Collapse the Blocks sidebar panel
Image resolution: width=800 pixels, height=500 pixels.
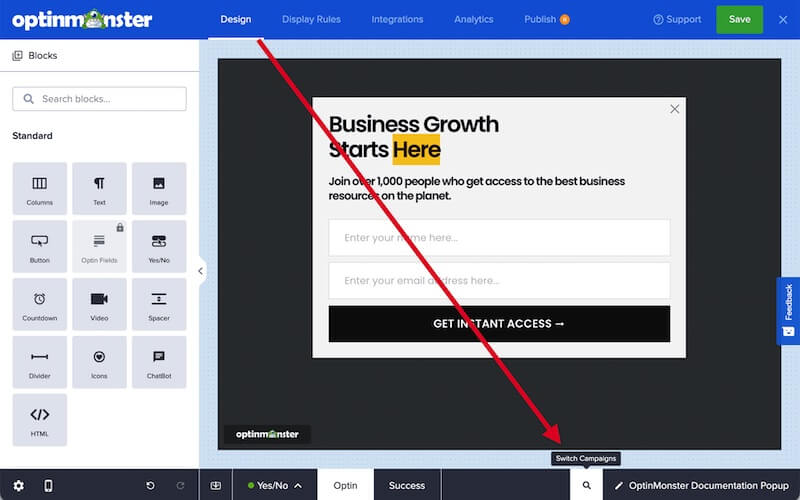tap(201, 271)
